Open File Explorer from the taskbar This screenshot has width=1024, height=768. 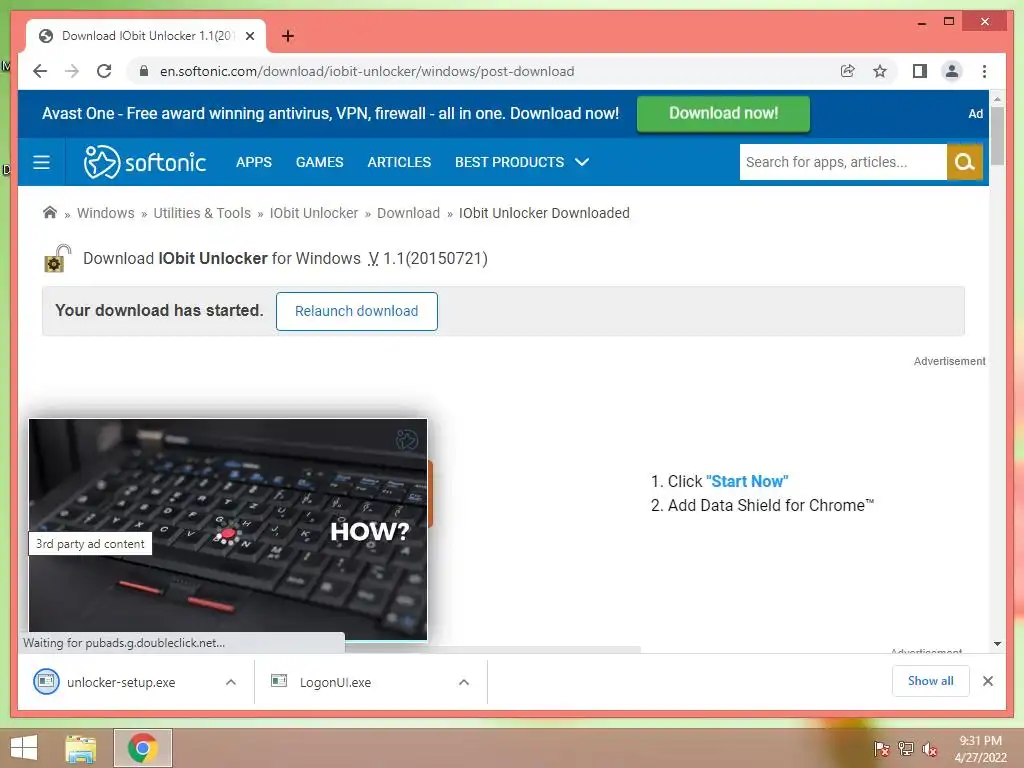pyautogui.click(x=80, y=748)
